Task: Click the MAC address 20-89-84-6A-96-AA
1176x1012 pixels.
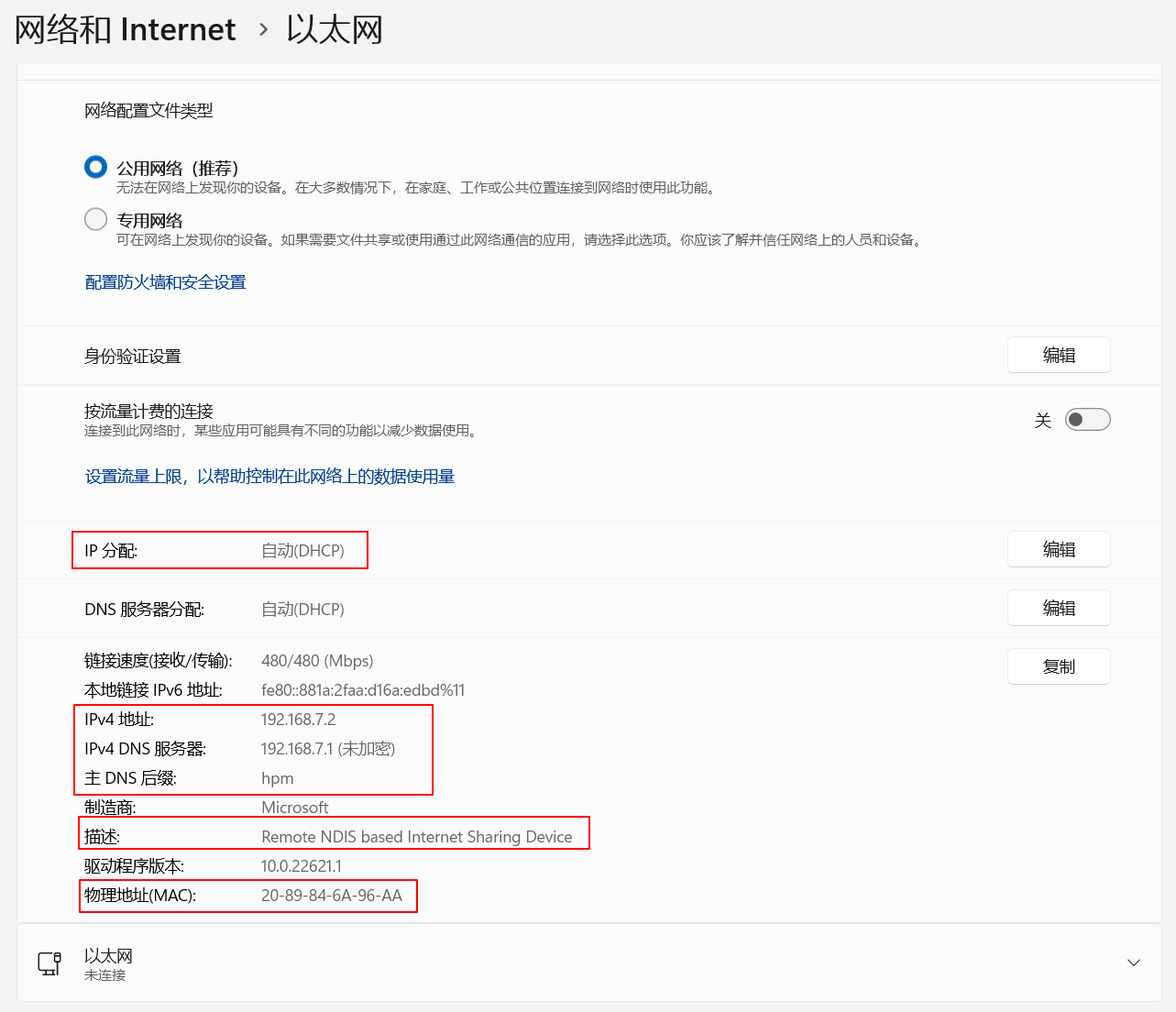Action: [332, 896]
